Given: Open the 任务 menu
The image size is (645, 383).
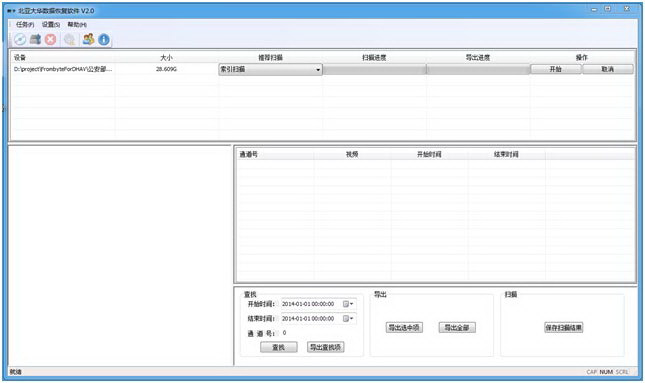Looking at the screenshot, I should (25, 25).
